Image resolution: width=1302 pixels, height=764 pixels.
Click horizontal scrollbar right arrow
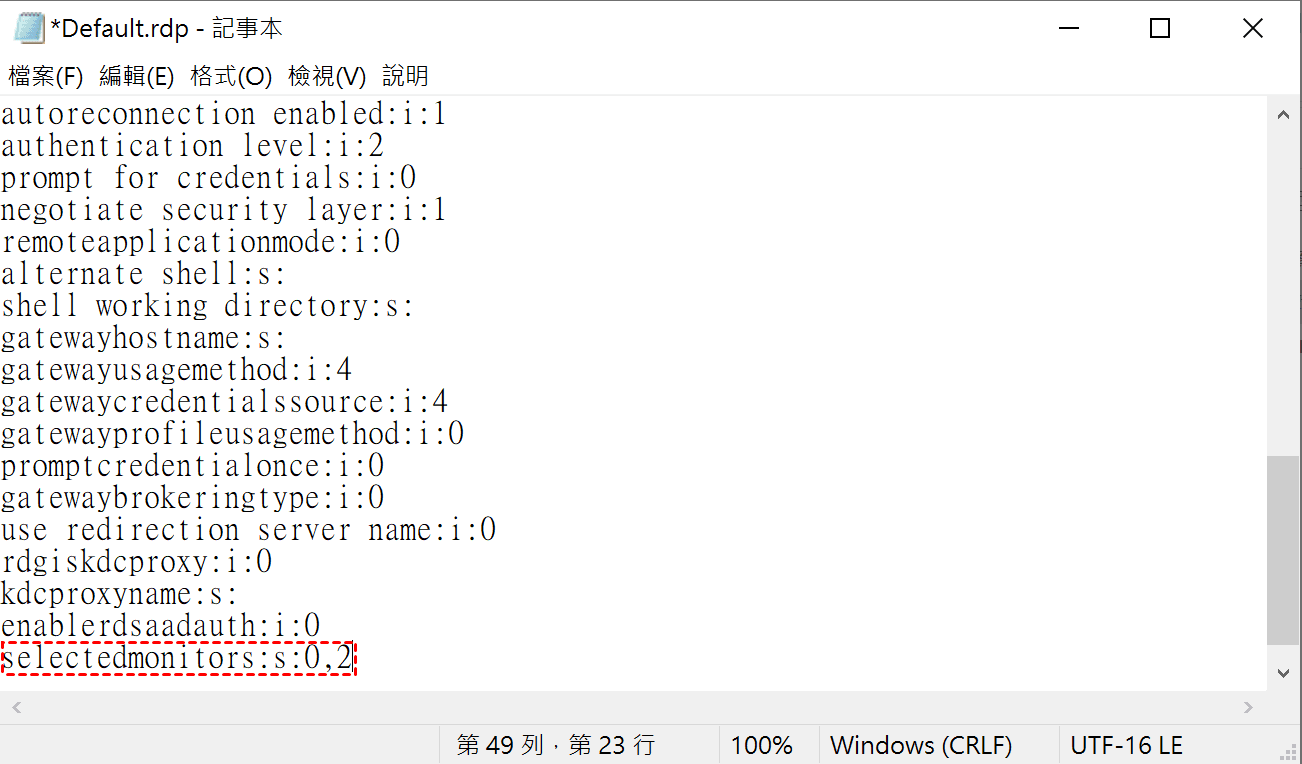pos(1248,707)
